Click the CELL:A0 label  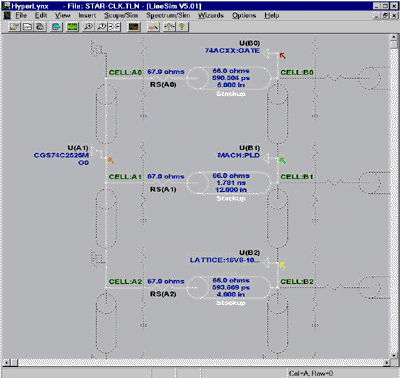(x=125, y=72)
